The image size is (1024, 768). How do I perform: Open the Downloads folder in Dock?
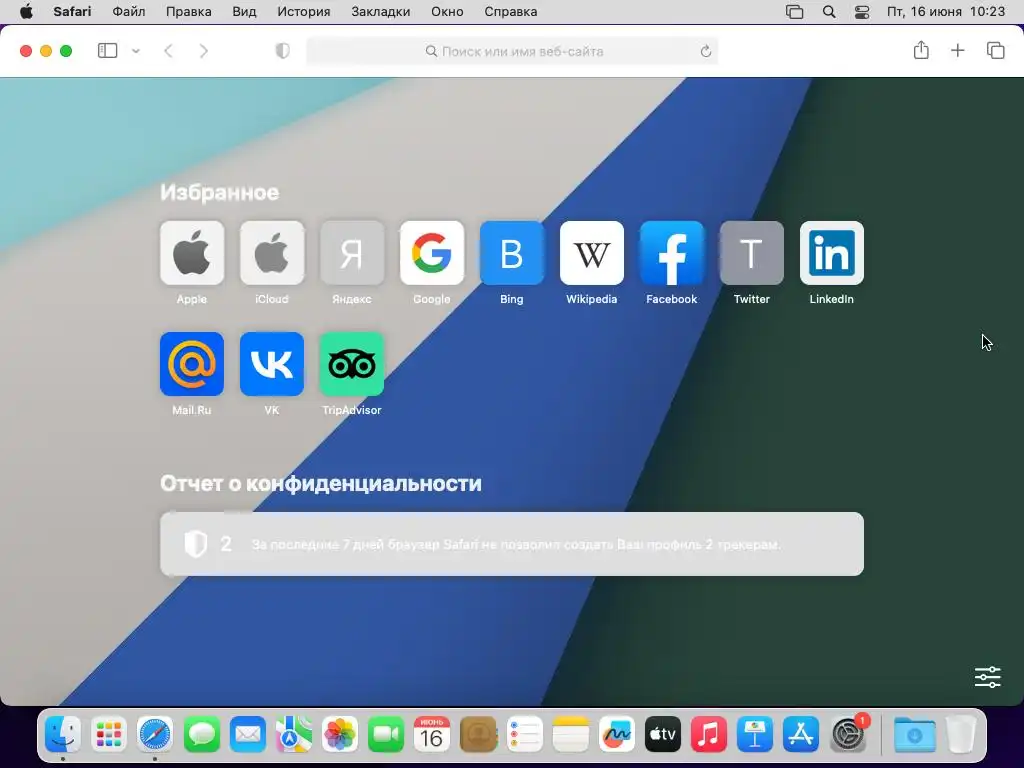[x=914, y=735]
